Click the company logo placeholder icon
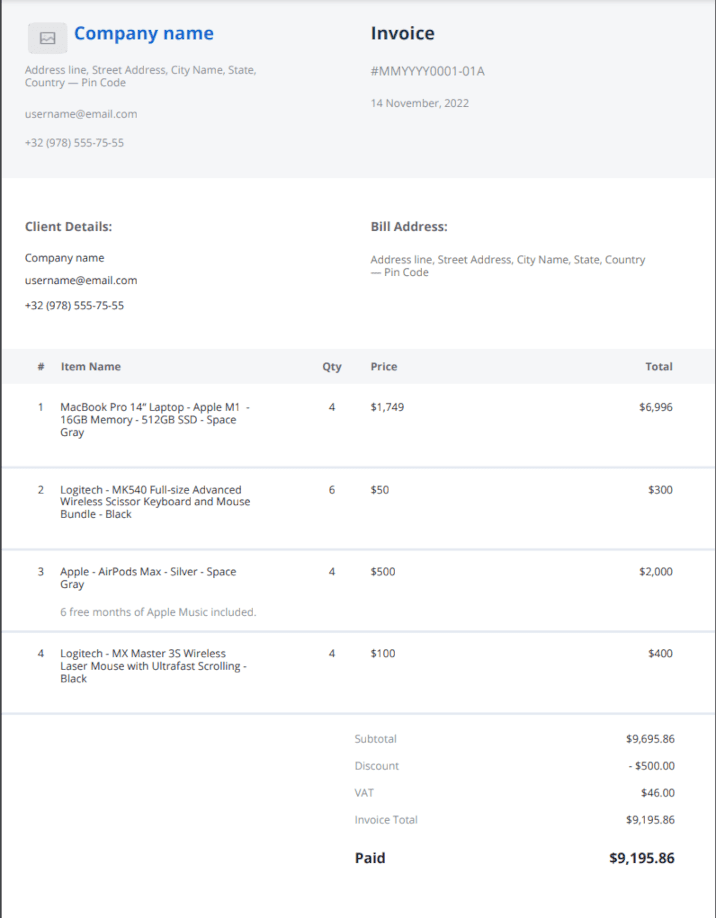 tap(47, 38)
